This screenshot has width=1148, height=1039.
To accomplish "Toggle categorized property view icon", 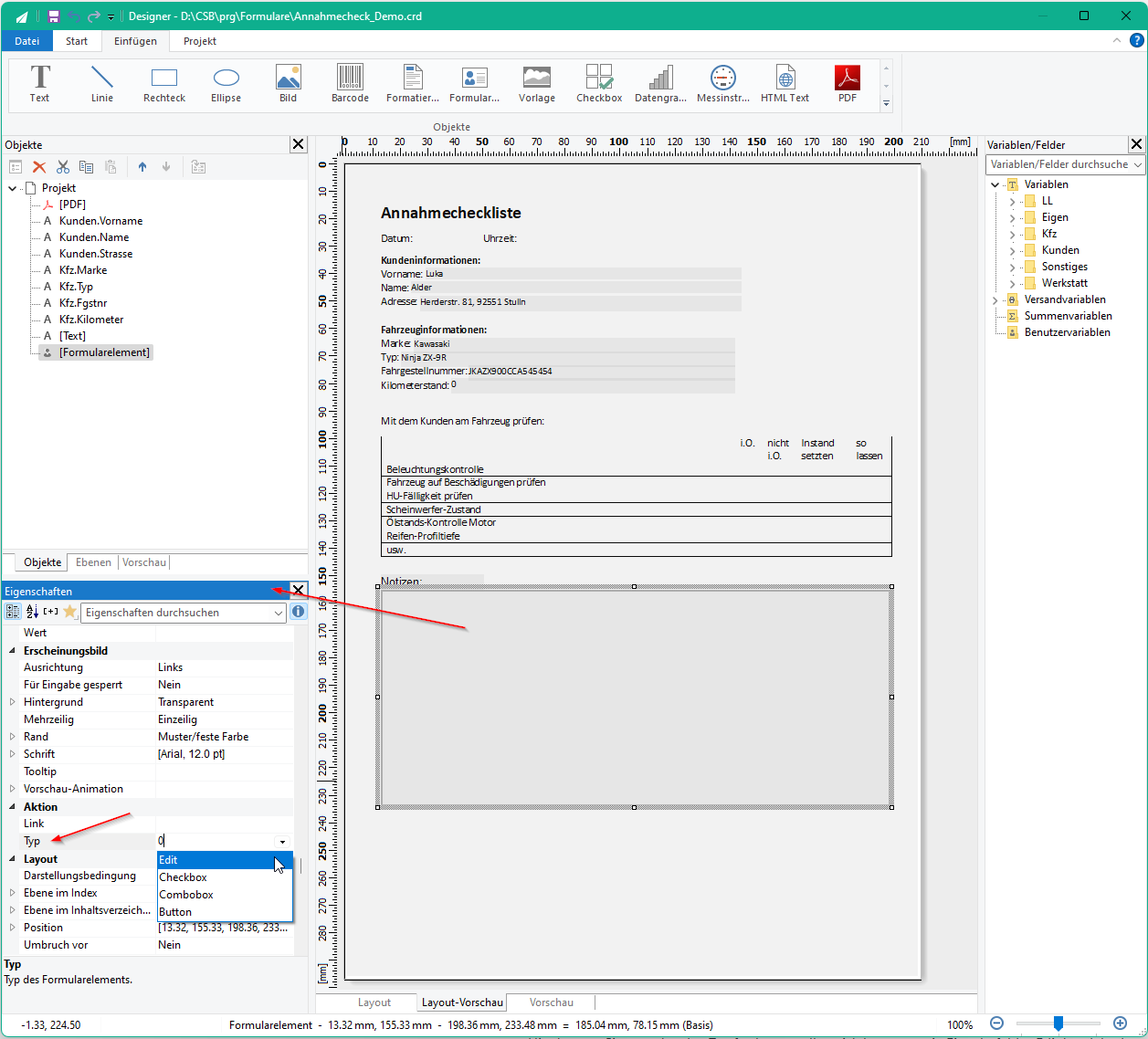I will (13, 612).
